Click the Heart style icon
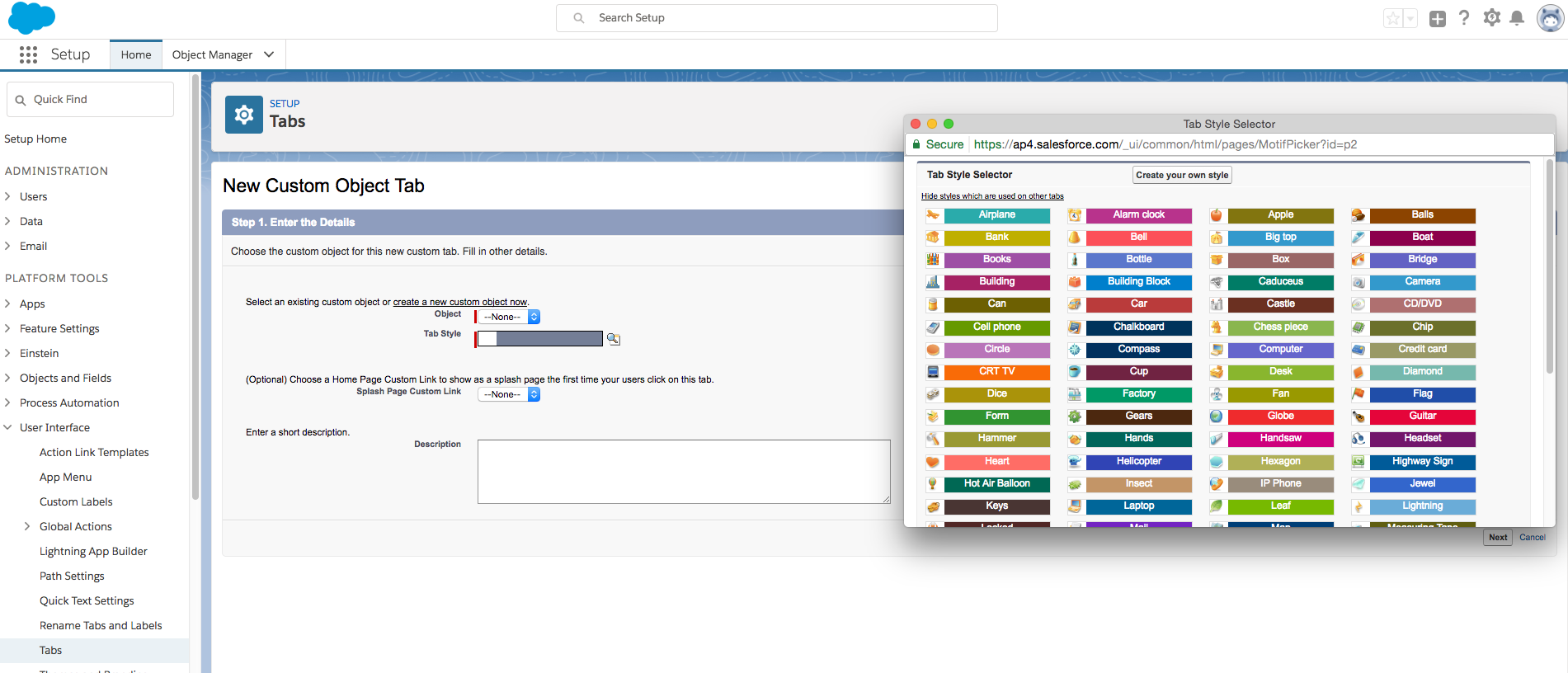 tap(933, 462)
